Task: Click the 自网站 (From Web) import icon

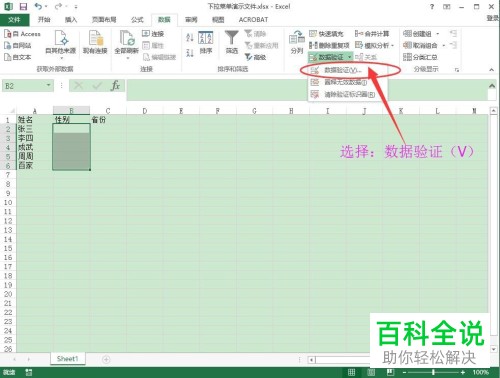Action: [7, 46]
